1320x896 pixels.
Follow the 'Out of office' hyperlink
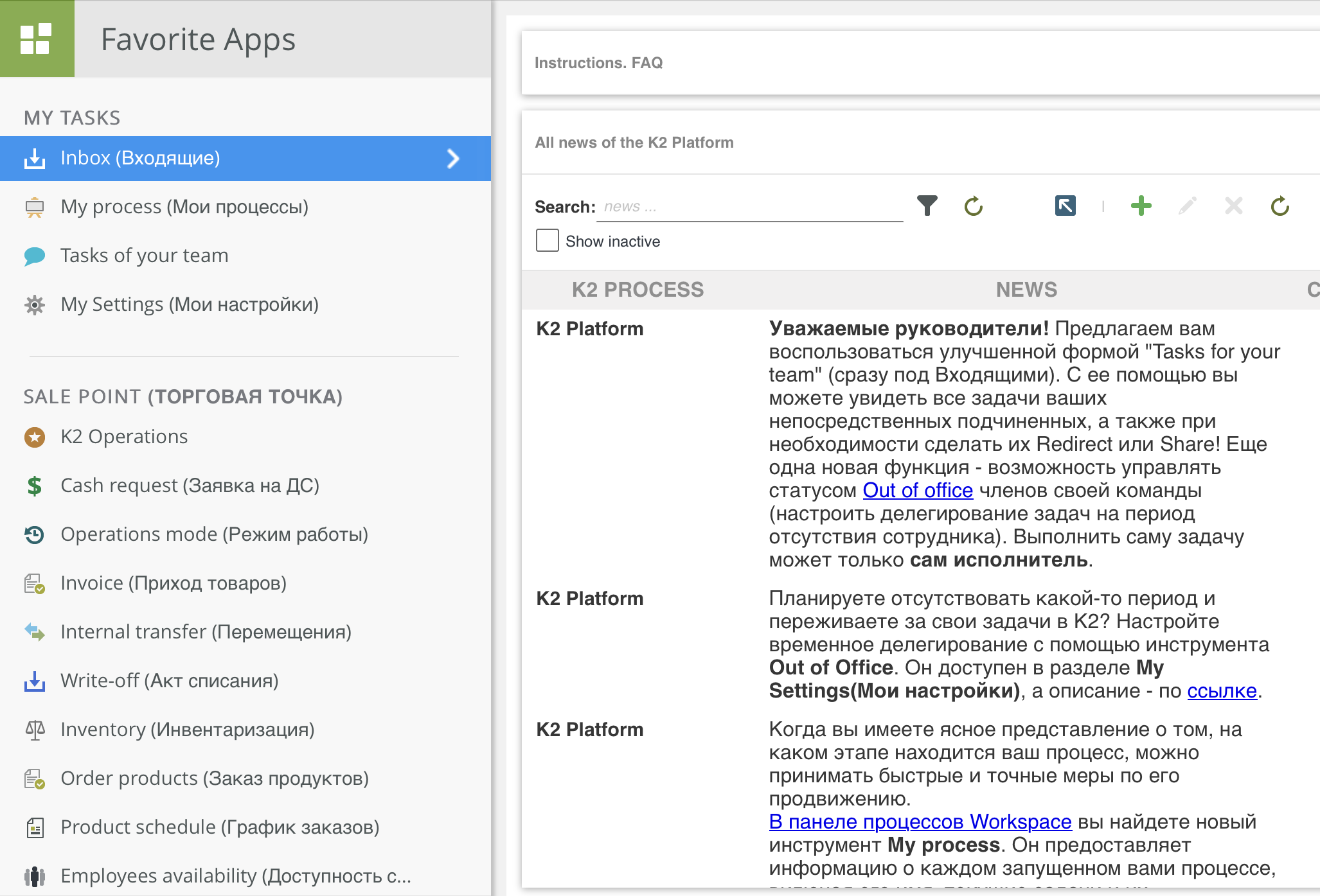918,491
